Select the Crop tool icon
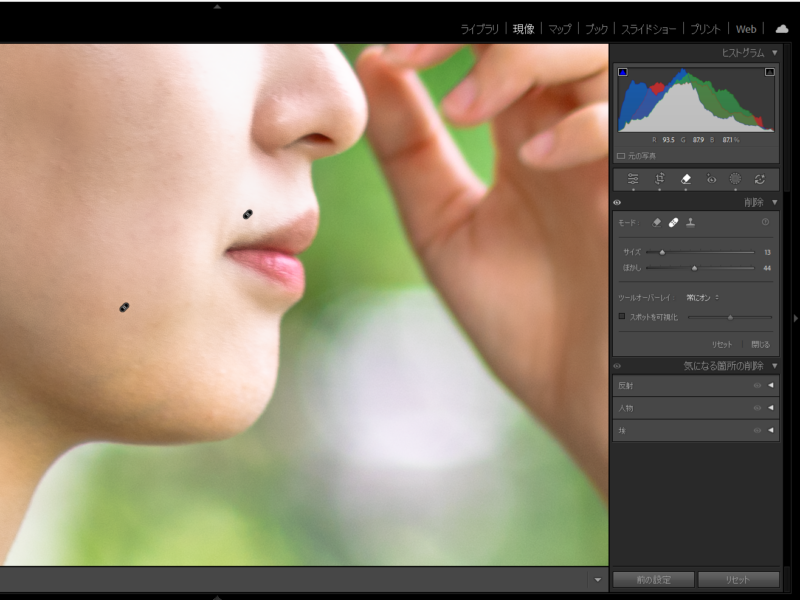This screenshot has height=600, width=800. (x=660, y=179)
